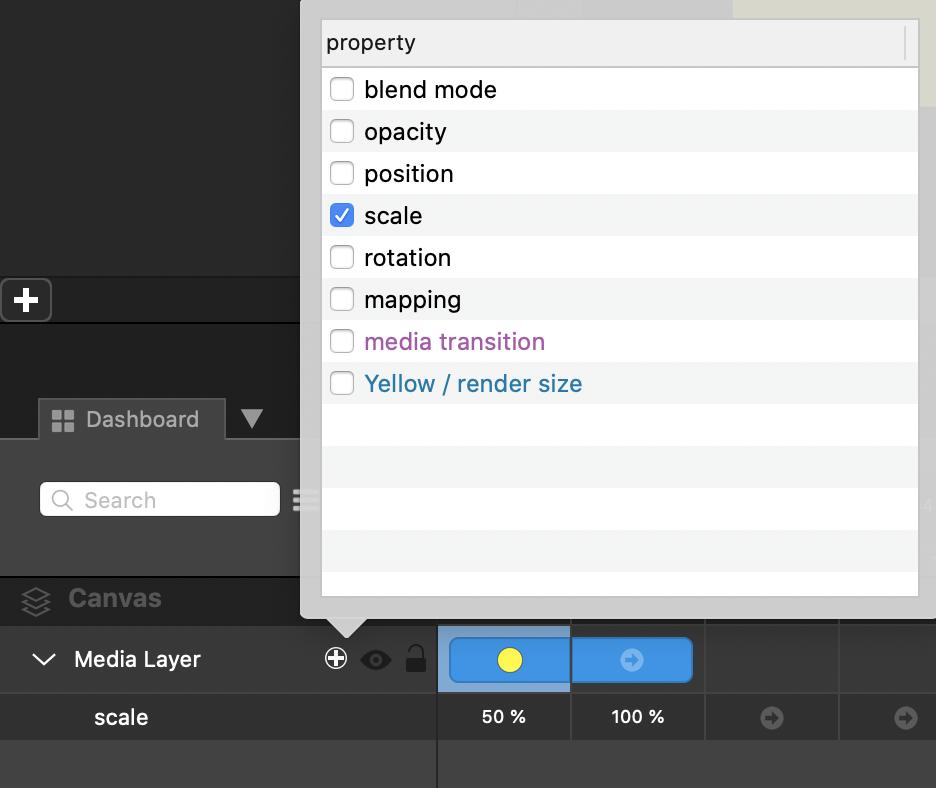Uncheck the scale property checkbox
This screenshot has height=788, width=936.
pos(342,215)
